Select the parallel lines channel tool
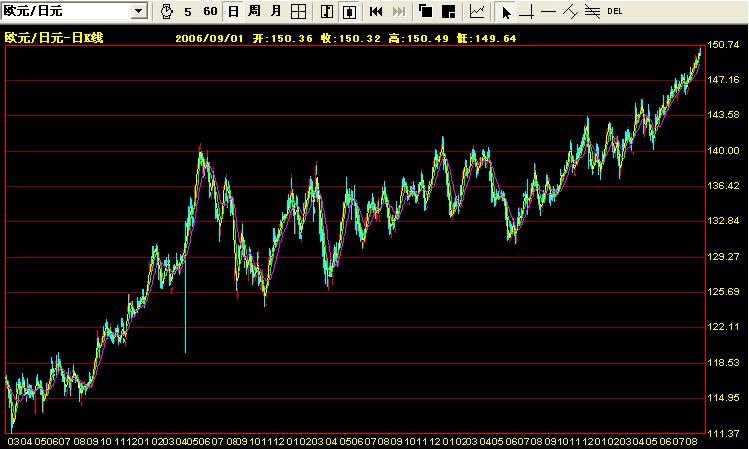Screen dimensions: 749x449 point(592,11)
